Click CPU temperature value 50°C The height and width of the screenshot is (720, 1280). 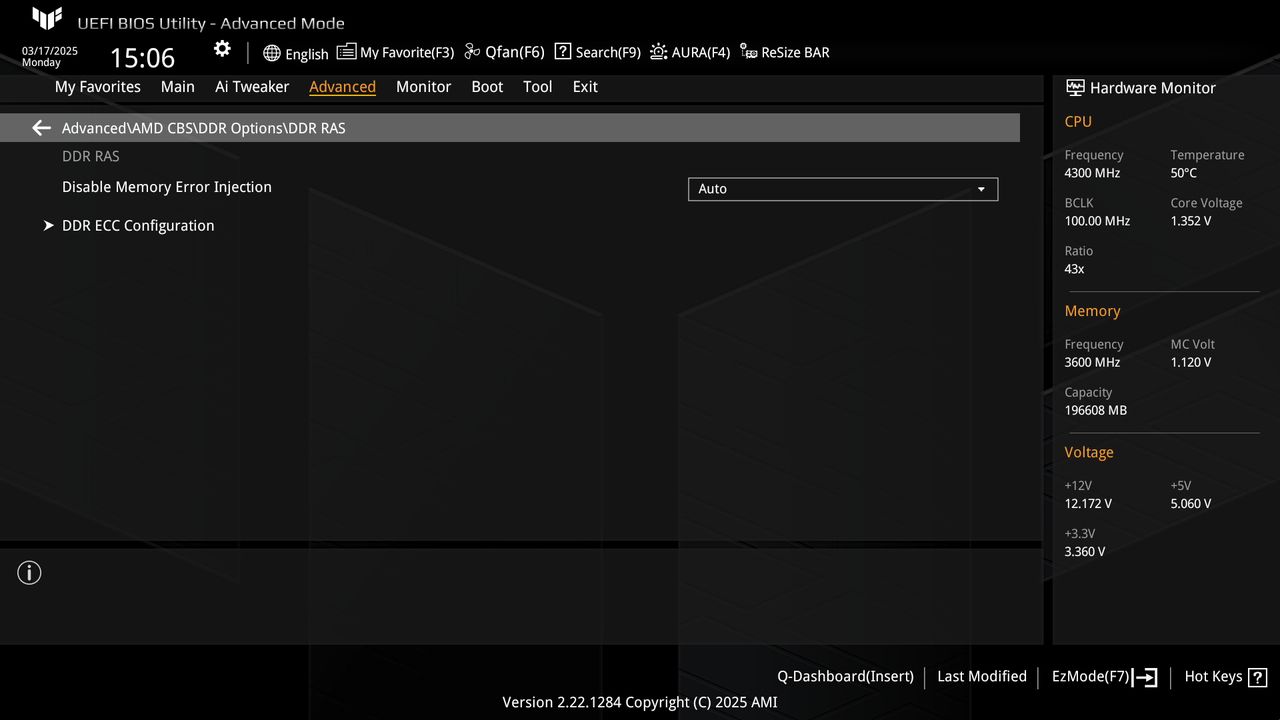tap(1184, 173)
